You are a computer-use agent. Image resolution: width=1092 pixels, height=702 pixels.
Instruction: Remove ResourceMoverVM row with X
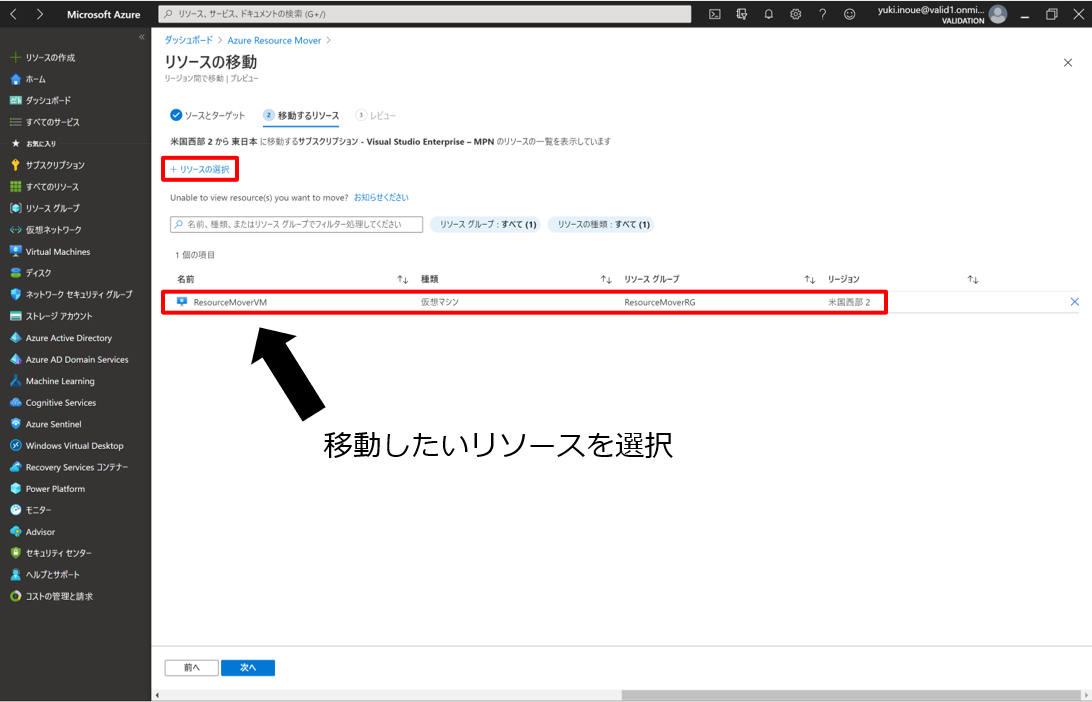pyautogui.click(x=1075, y=302)
